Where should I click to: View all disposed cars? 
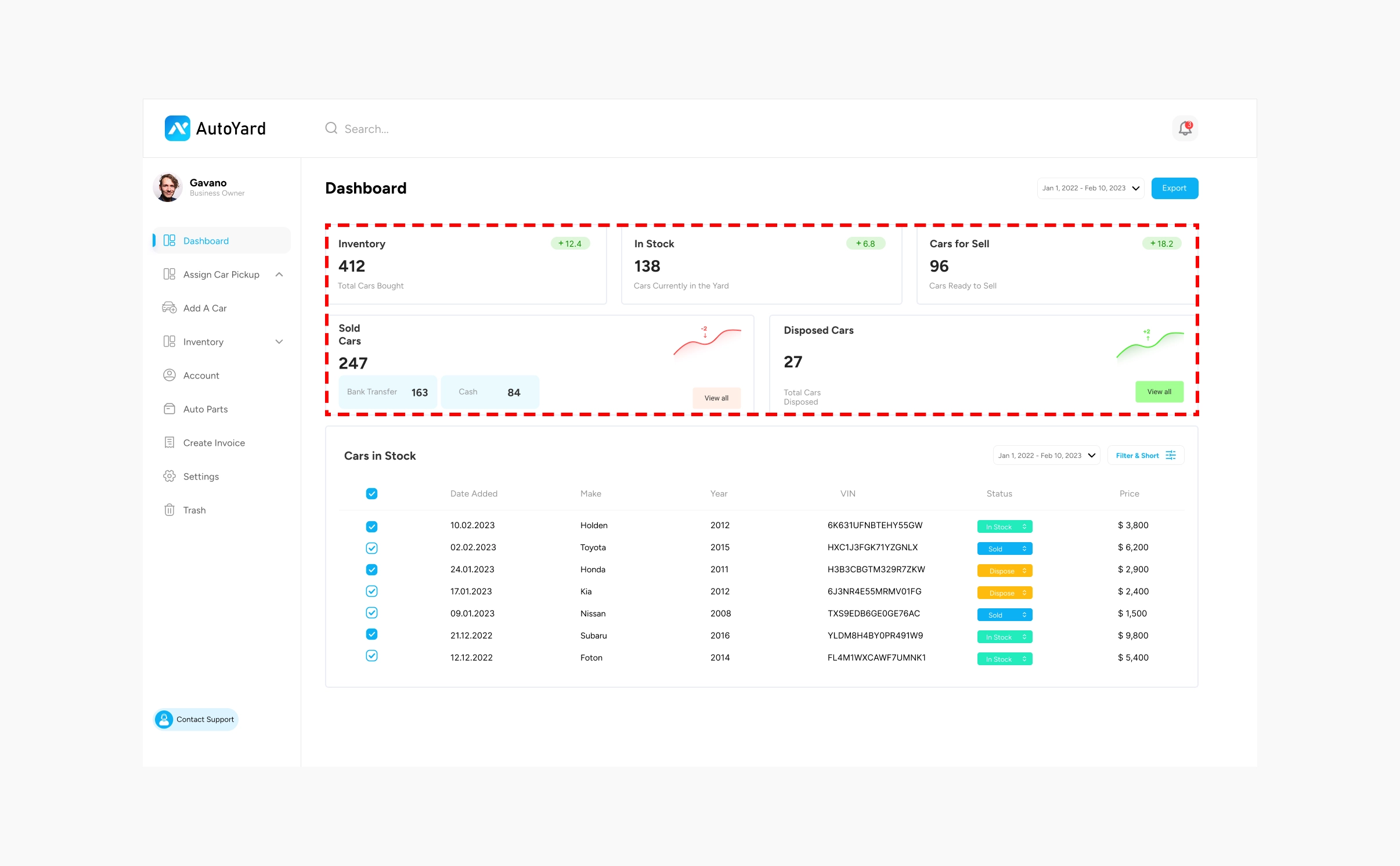1159,392
